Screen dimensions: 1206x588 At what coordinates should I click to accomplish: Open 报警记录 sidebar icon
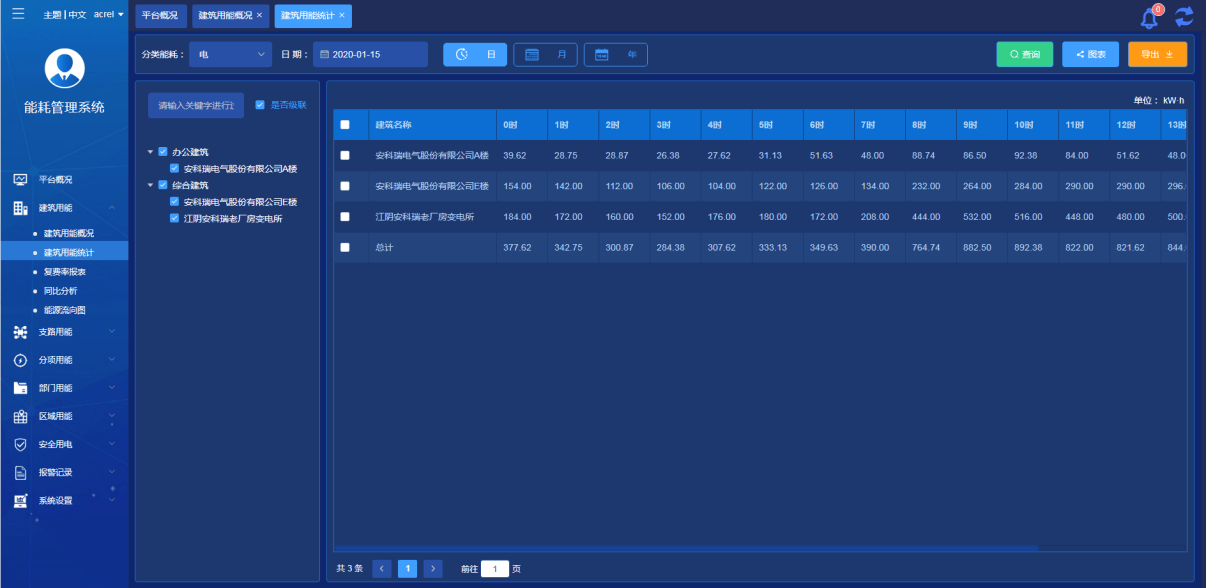pos(20,472)
